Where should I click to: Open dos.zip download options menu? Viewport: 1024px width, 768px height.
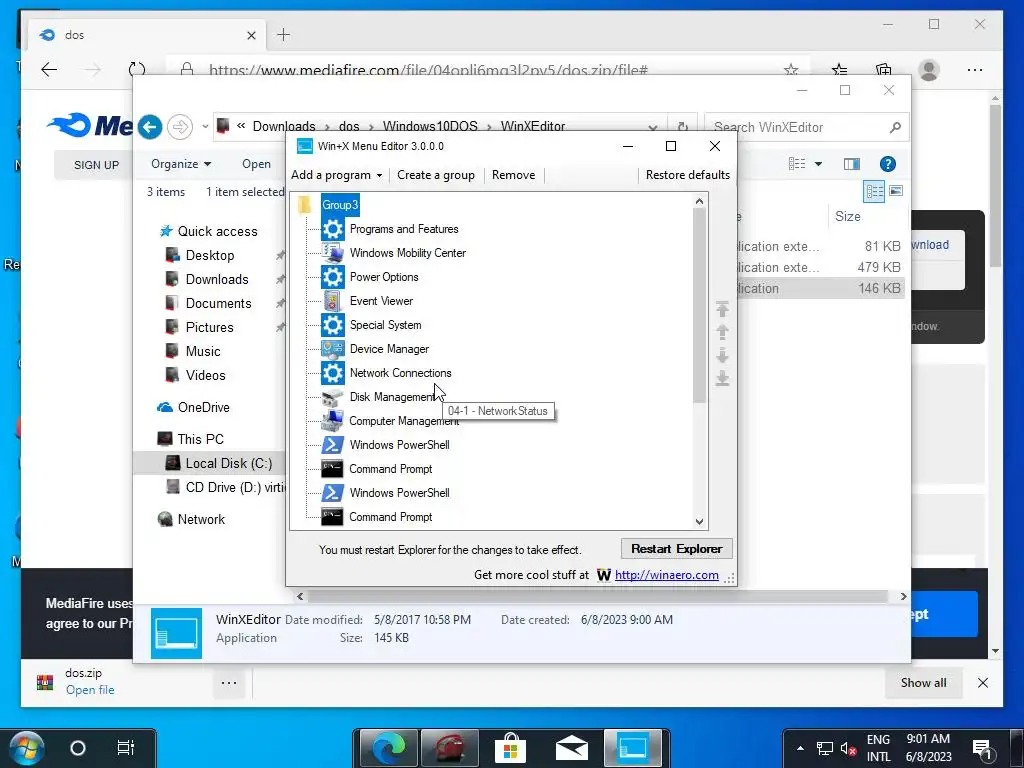click(x=229, y=683)
